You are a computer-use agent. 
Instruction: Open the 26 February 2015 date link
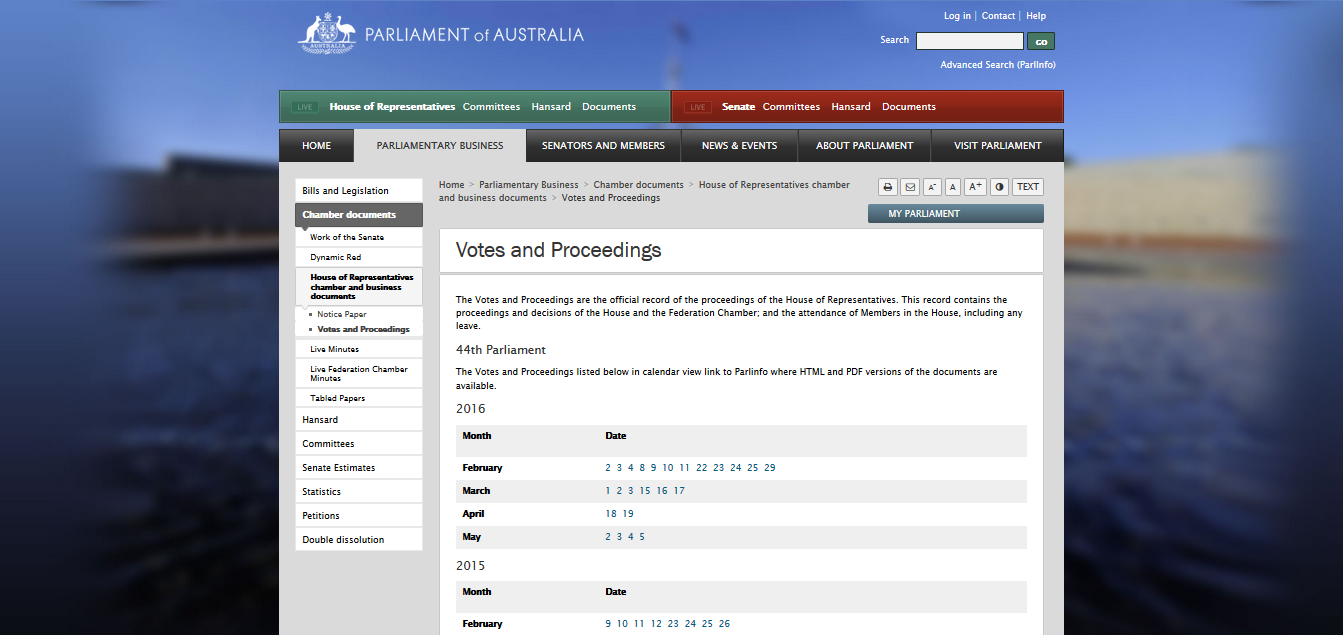point(724,624)
